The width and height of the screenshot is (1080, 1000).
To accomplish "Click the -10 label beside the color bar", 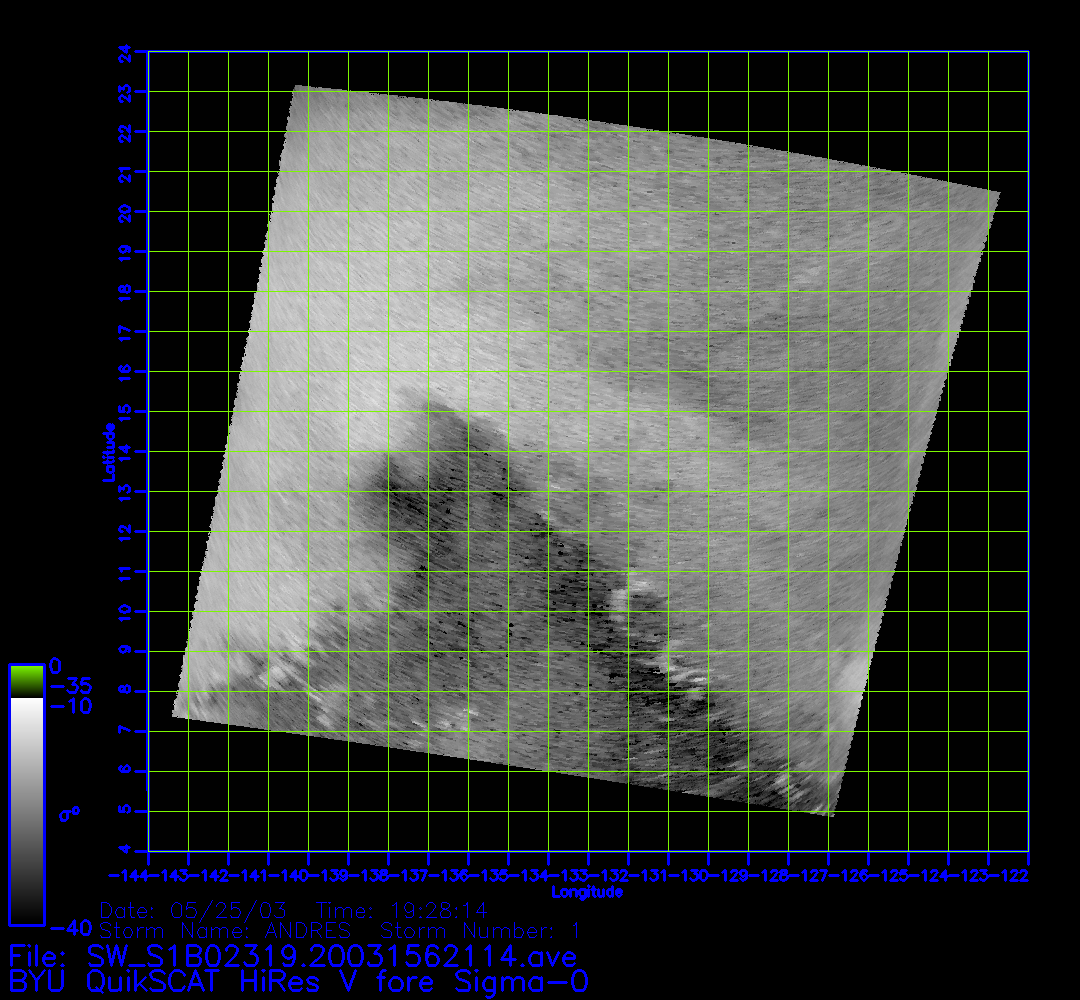I will tap(68, 707).
